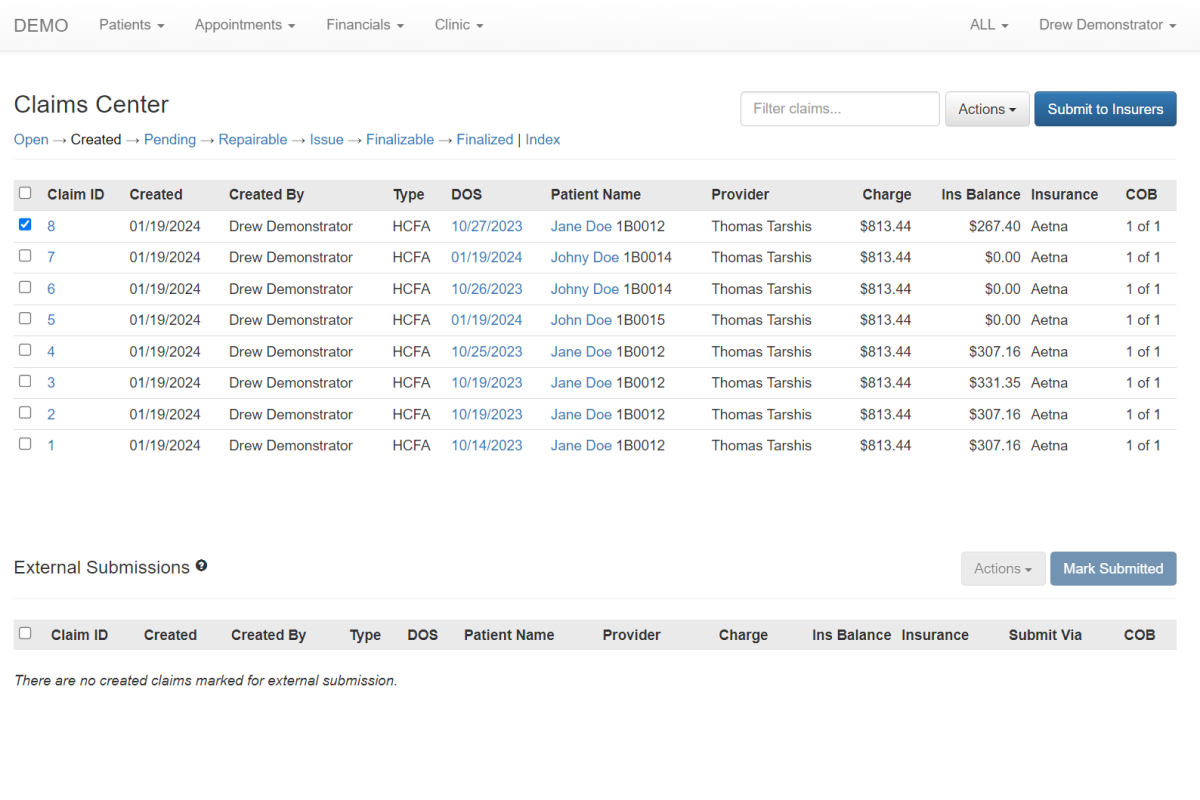Viewport: 1200px width, 800px height.
Task: Open the Clinic menu
Action: pos(458,24)
